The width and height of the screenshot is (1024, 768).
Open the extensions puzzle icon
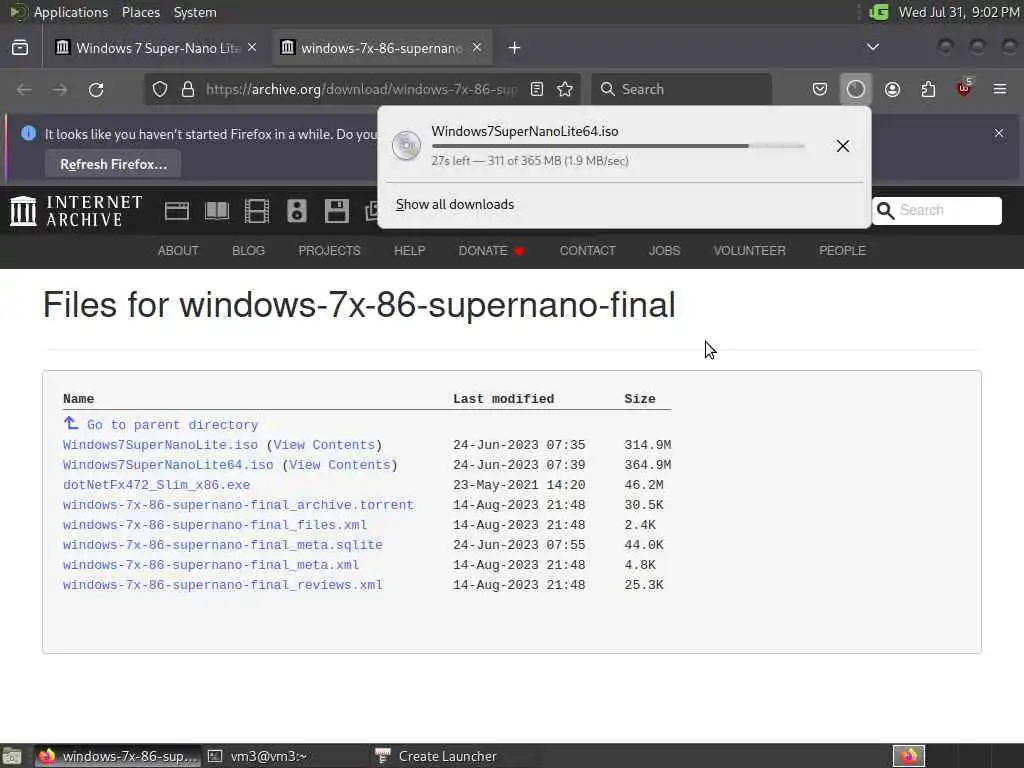coord(928,89)
